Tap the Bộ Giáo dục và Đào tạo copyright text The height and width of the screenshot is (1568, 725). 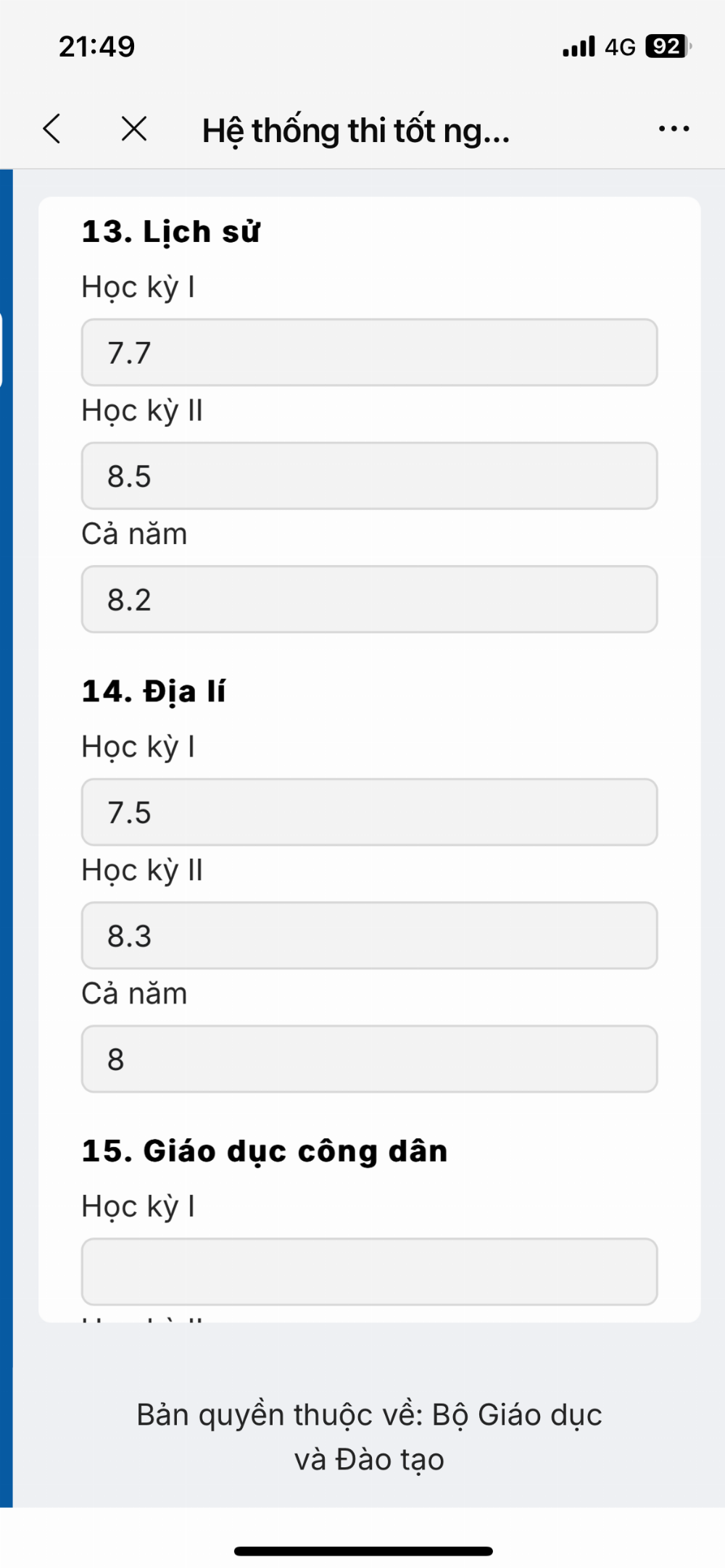(369, 1437)
